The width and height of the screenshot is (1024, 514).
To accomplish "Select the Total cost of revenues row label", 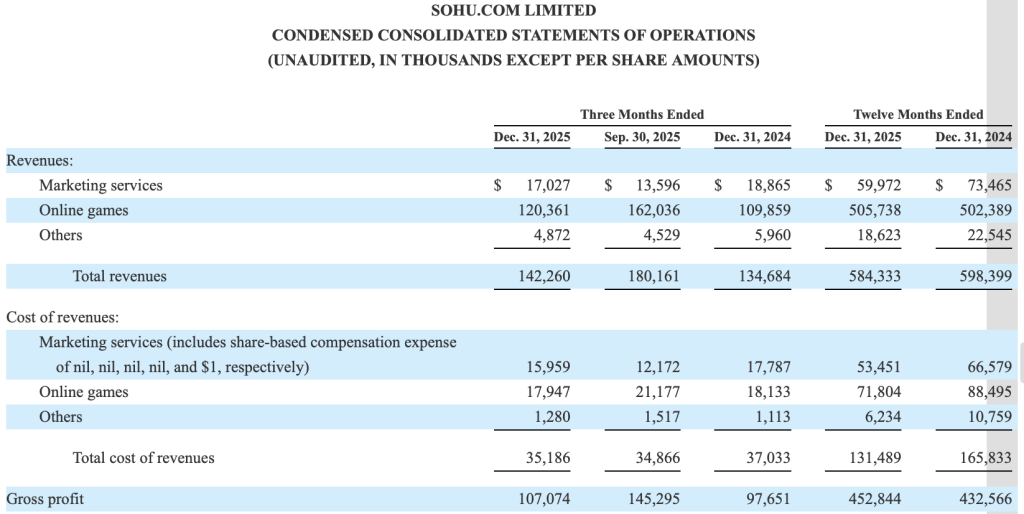I will [x=144, y=458].
